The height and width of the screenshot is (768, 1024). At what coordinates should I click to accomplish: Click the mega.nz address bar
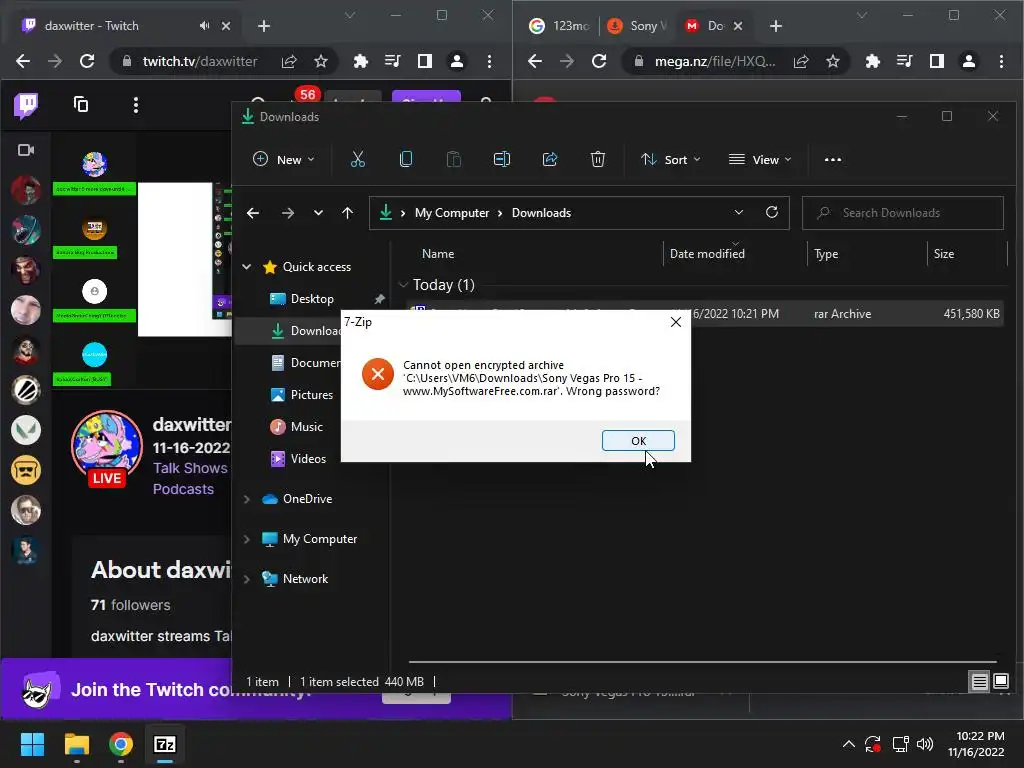[x=715, y=61]
